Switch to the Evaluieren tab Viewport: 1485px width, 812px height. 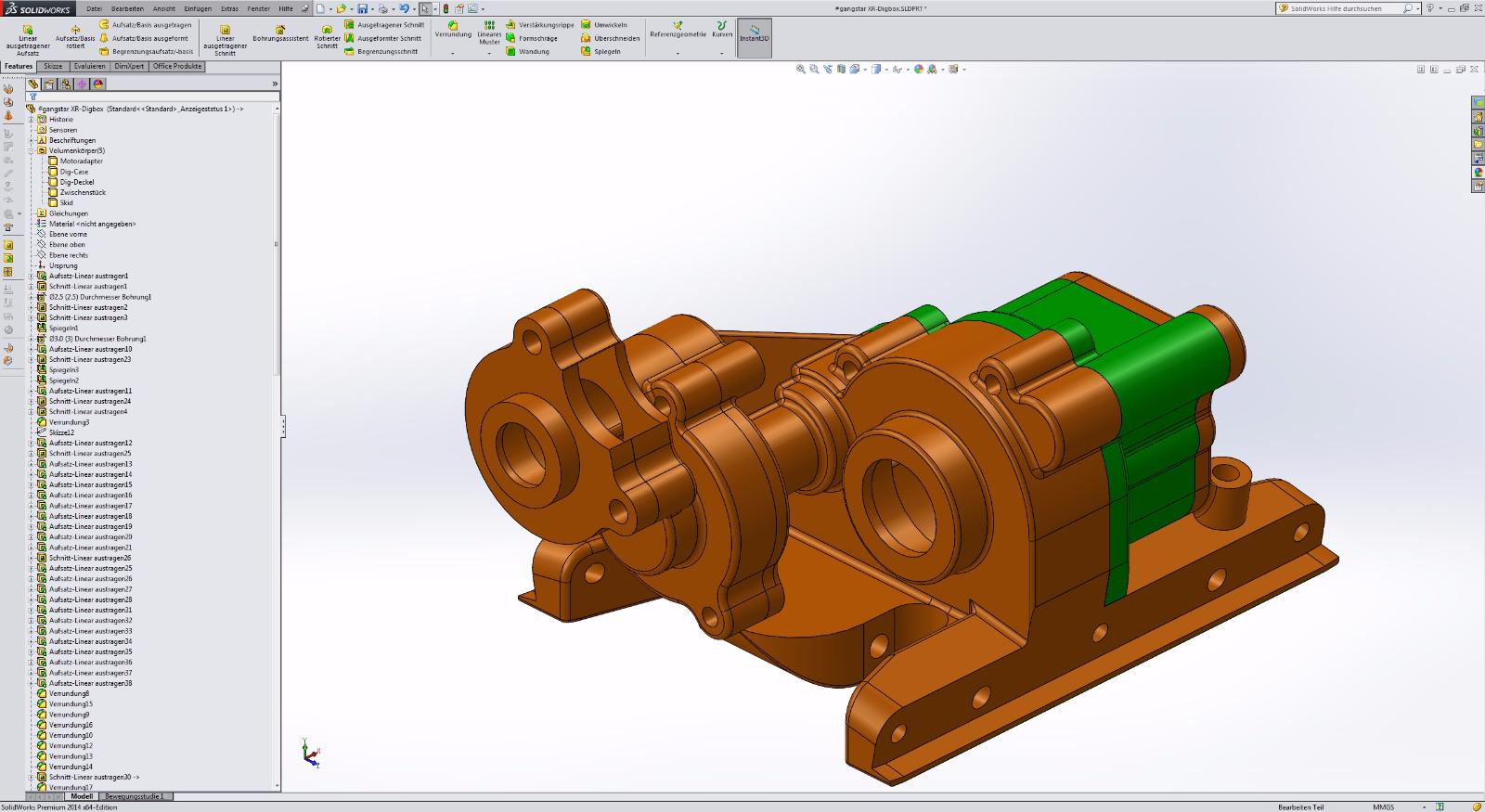(x=90, y=66)
